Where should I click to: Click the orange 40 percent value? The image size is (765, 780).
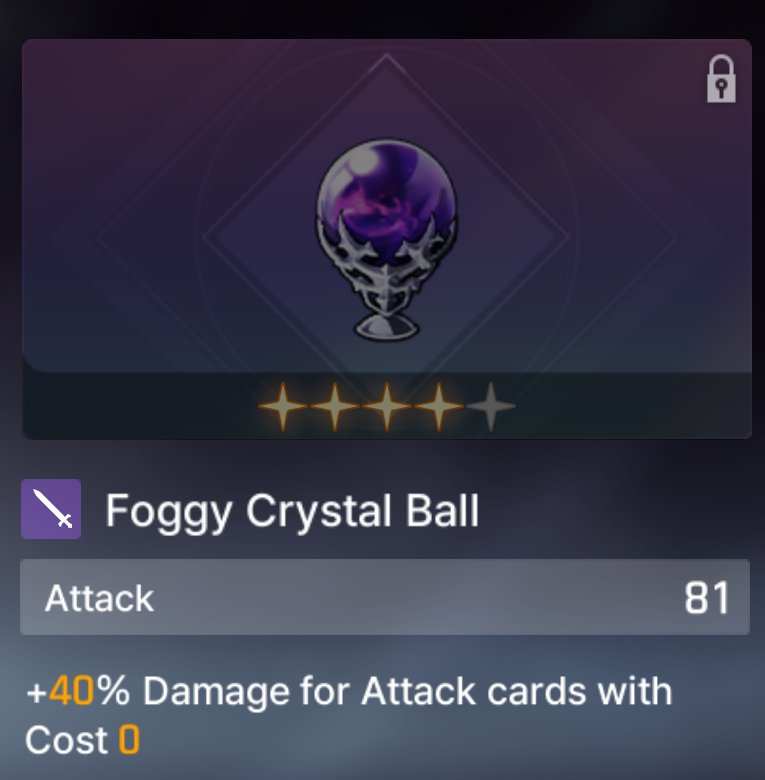coord(72,690)
